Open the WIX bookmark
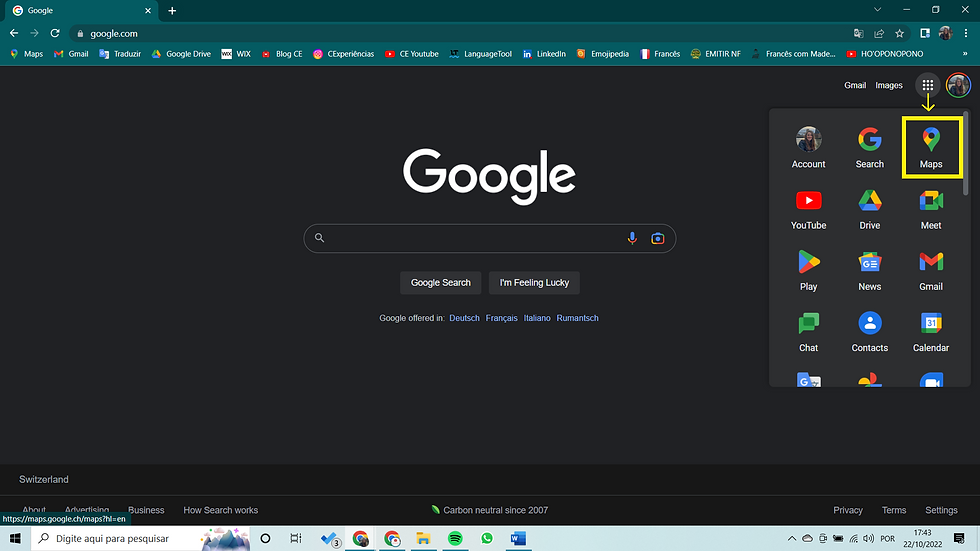 (236, 54)
